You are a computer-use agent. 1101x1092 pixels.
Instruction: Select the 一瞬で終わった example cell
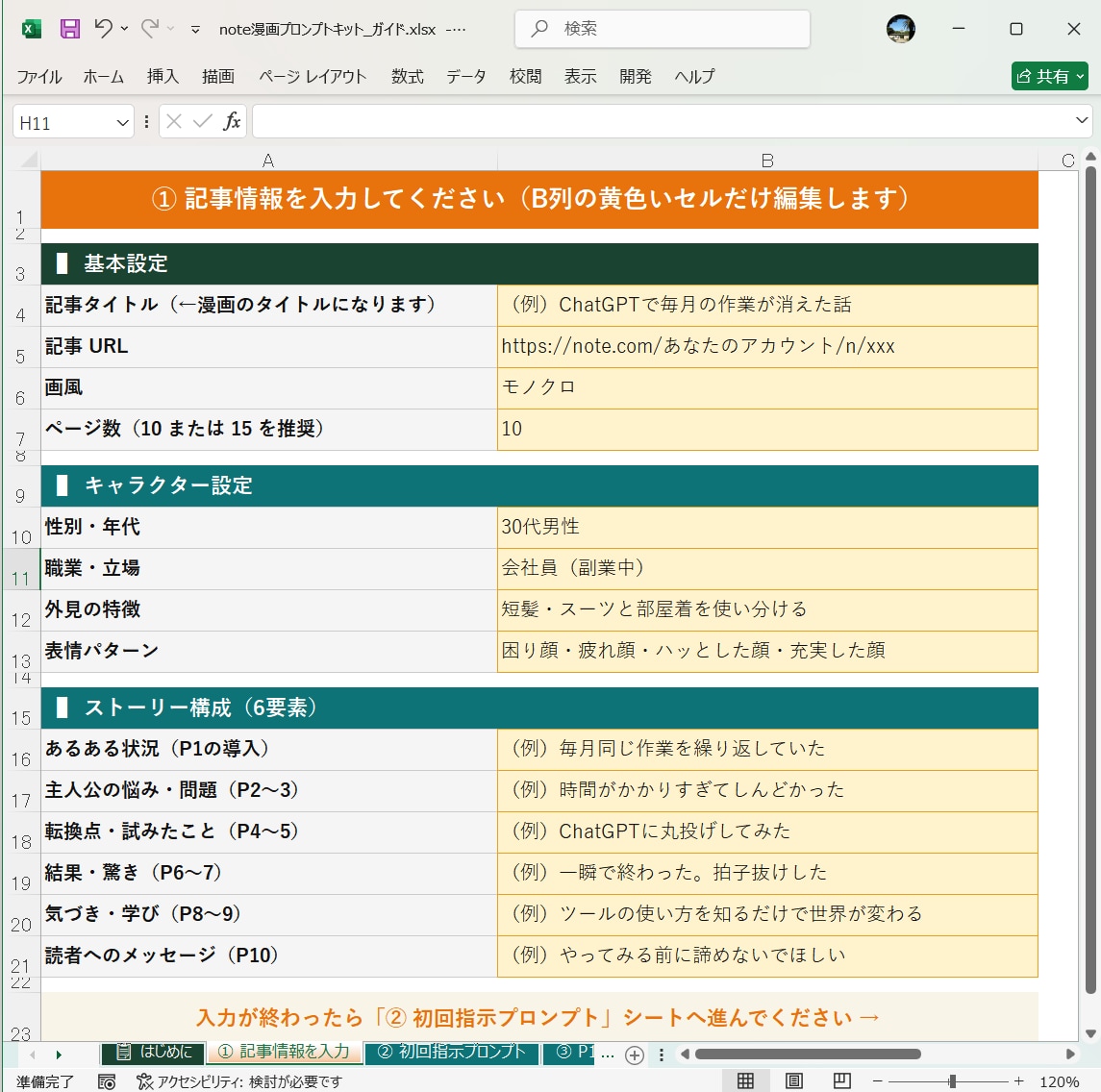pyautogui.click(x=767, y=874)
